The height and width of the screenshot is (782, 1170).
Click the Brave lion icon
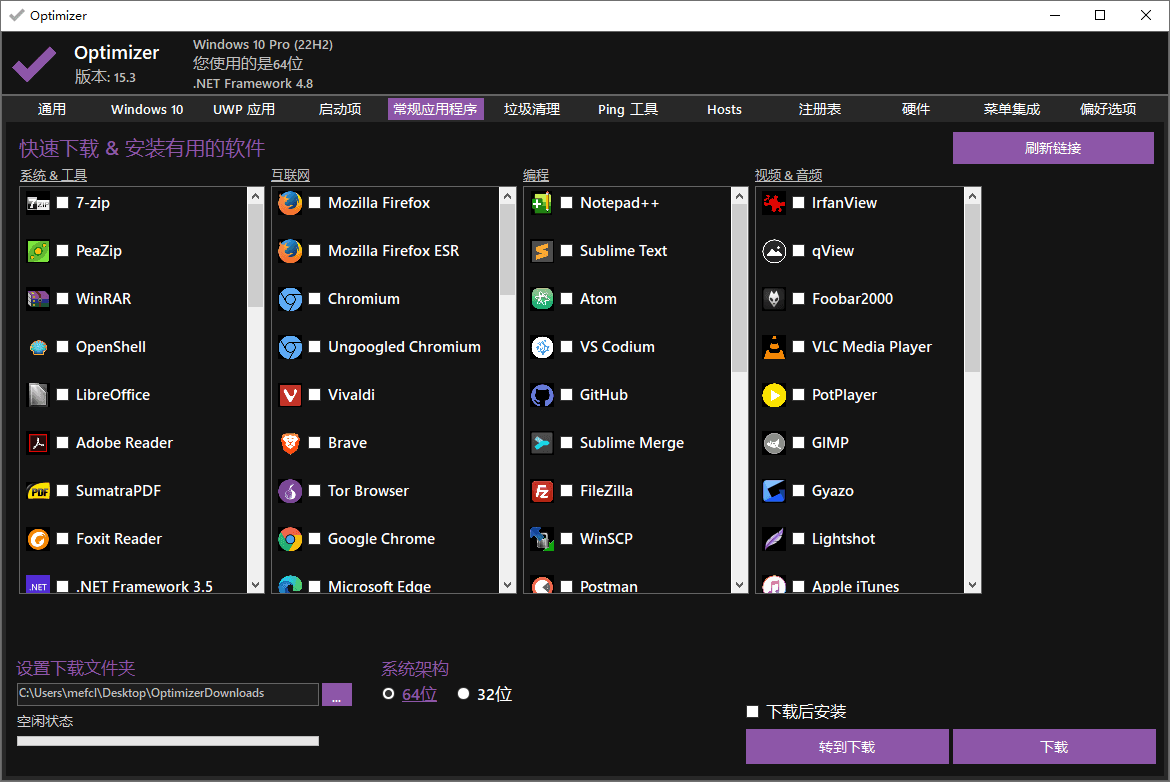point(290,442)
